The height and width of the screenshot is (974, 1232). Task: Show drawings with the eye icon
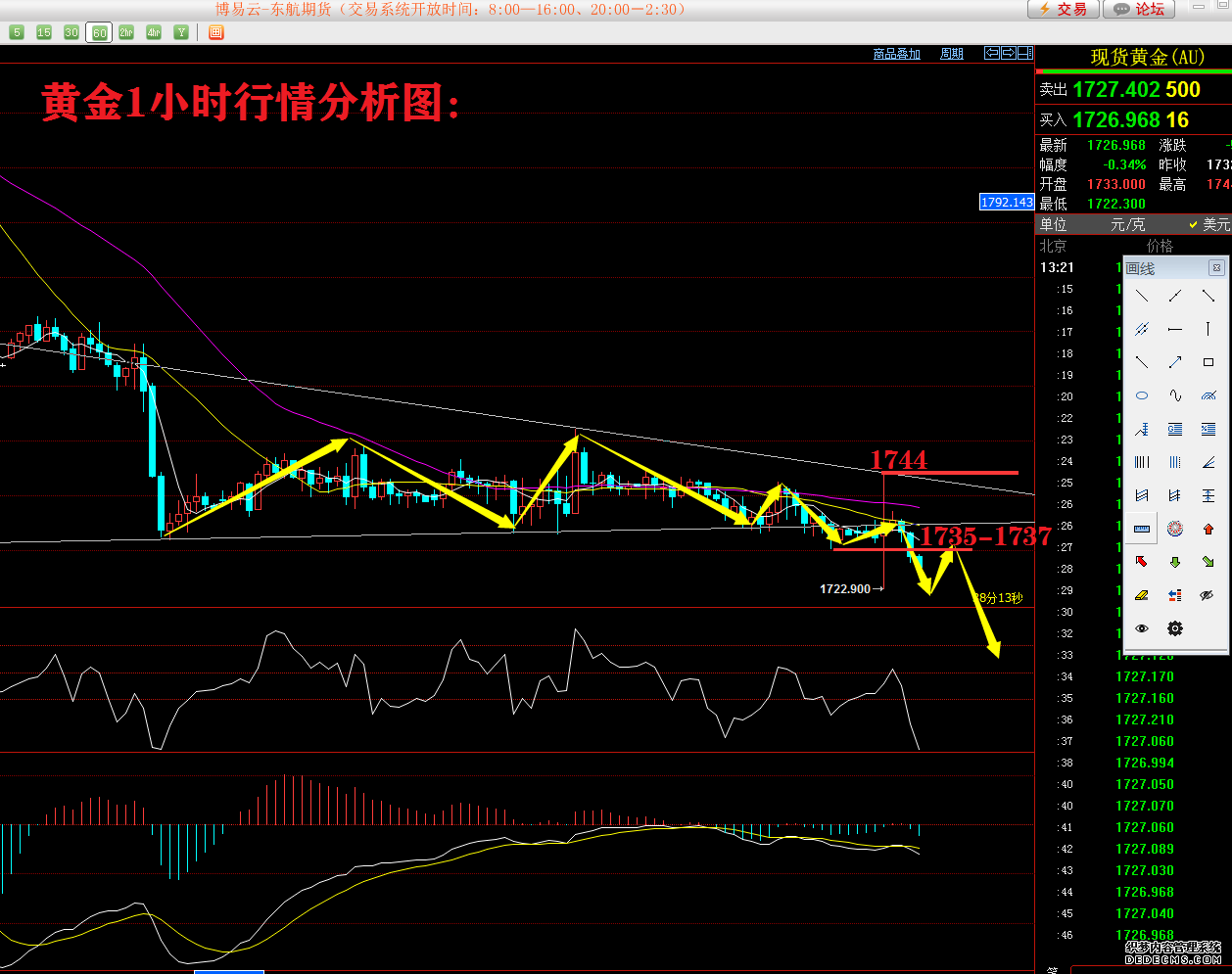click(x=1142, y=628)
